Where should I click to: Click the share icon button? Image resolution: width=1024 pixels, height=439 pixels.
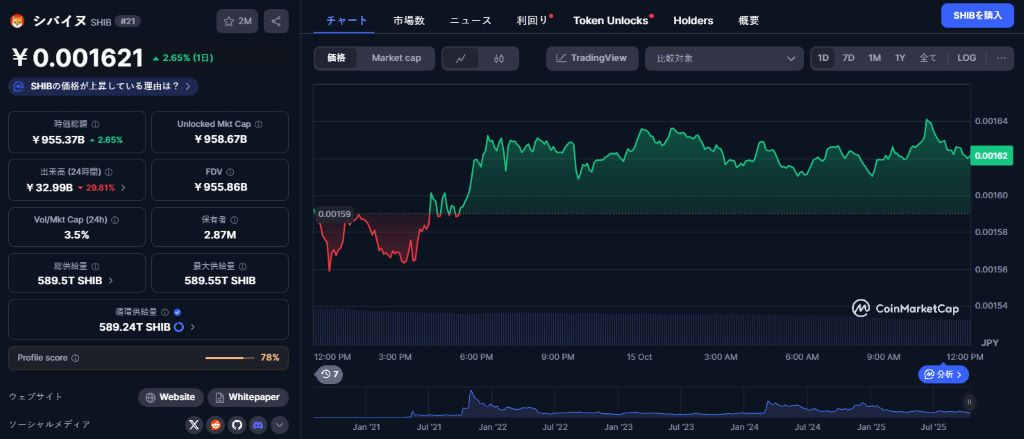(x=277, y=21)
